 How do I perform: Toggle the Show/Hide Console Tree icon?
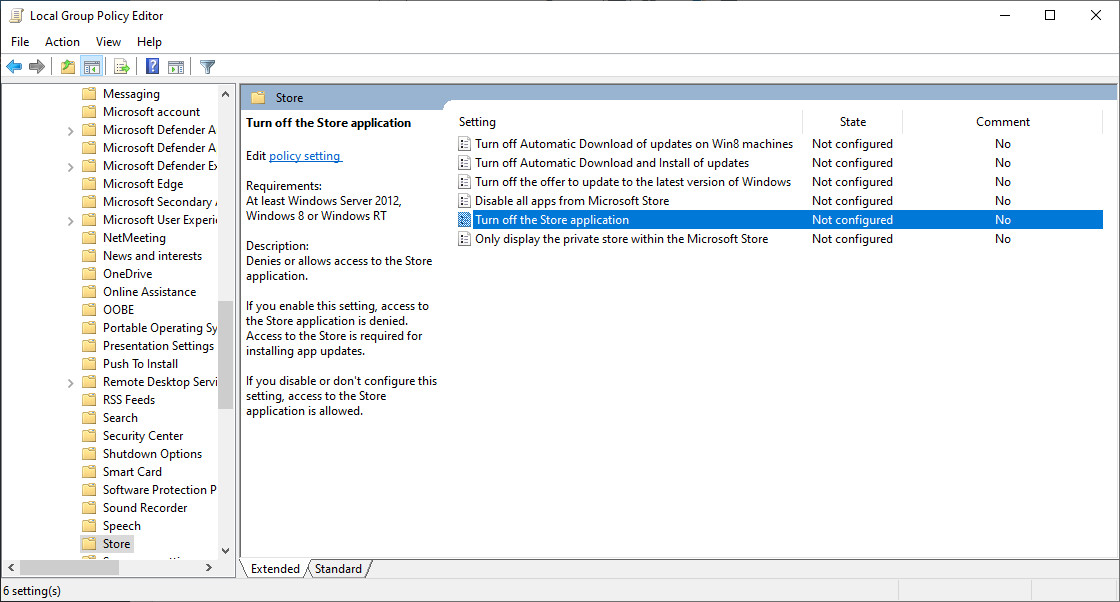(92, 66)
